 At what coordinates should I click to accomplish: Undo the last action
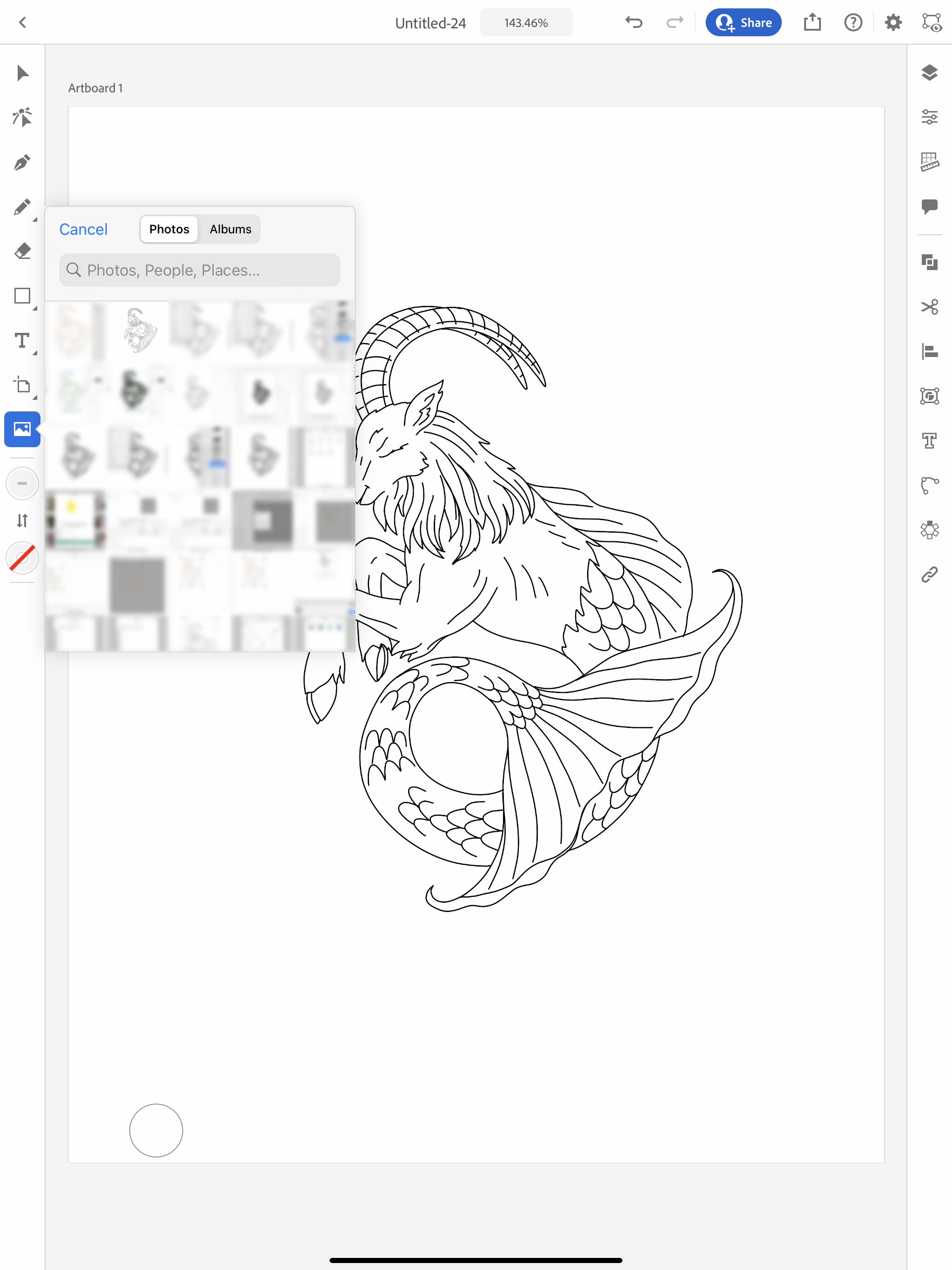click(x=634, y=22)
